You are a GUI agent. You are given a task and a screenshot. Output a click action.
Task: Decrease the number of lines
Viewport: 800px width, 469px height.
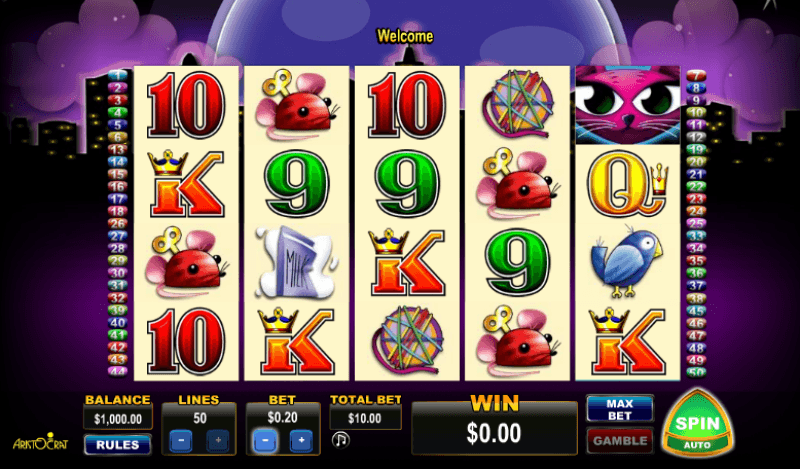181,440
